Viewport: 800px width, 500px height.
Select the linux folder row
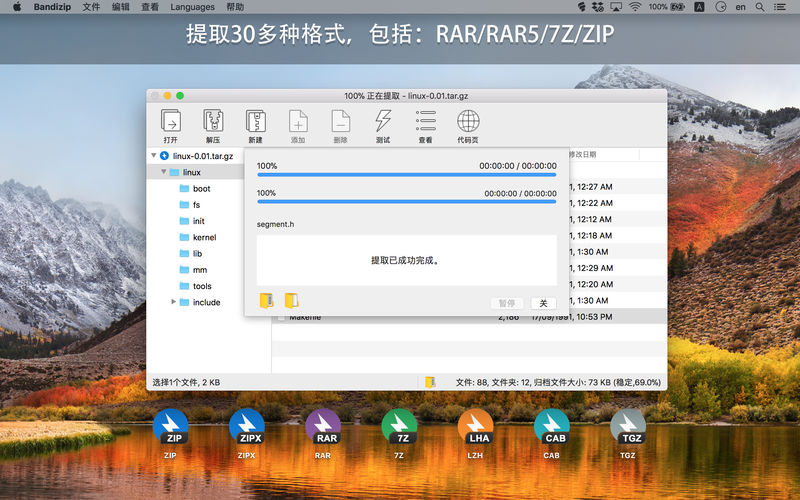[x=196, y=172]
